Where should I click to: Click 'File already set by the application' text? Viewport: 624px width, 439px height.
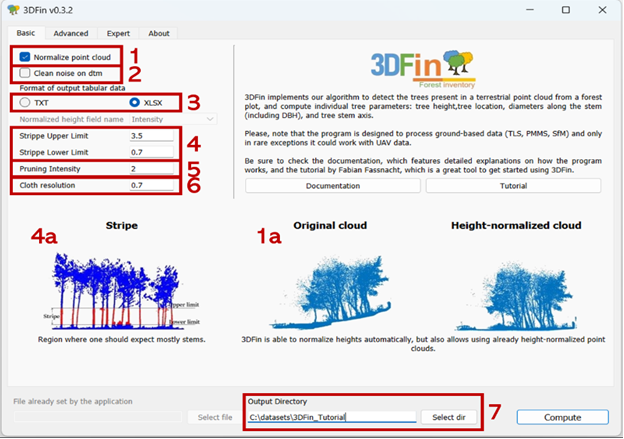click(73, 401)
